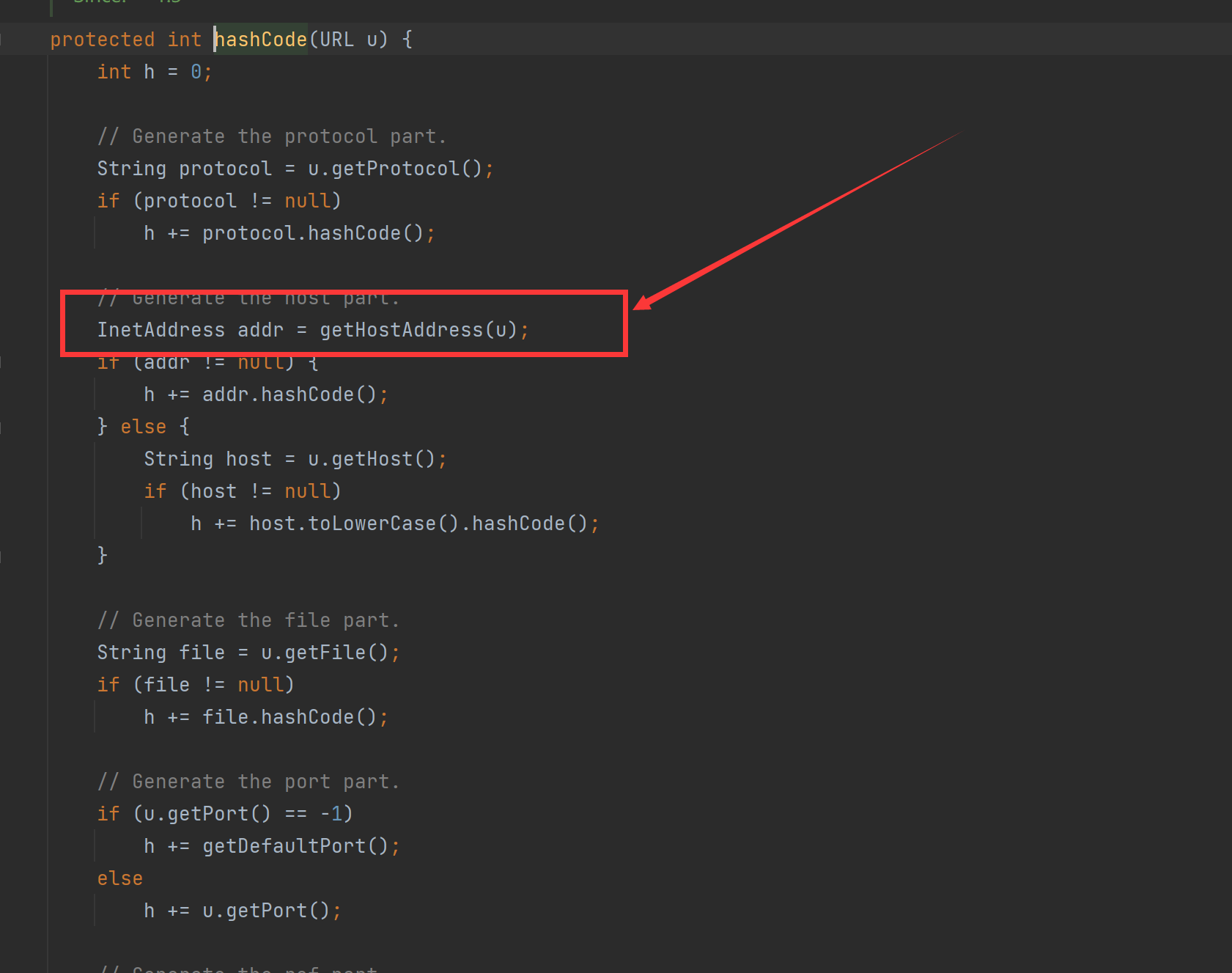Collapse the hashCode method fold marker
Viewport: 1232px width, 973px height.
point(2,40)
